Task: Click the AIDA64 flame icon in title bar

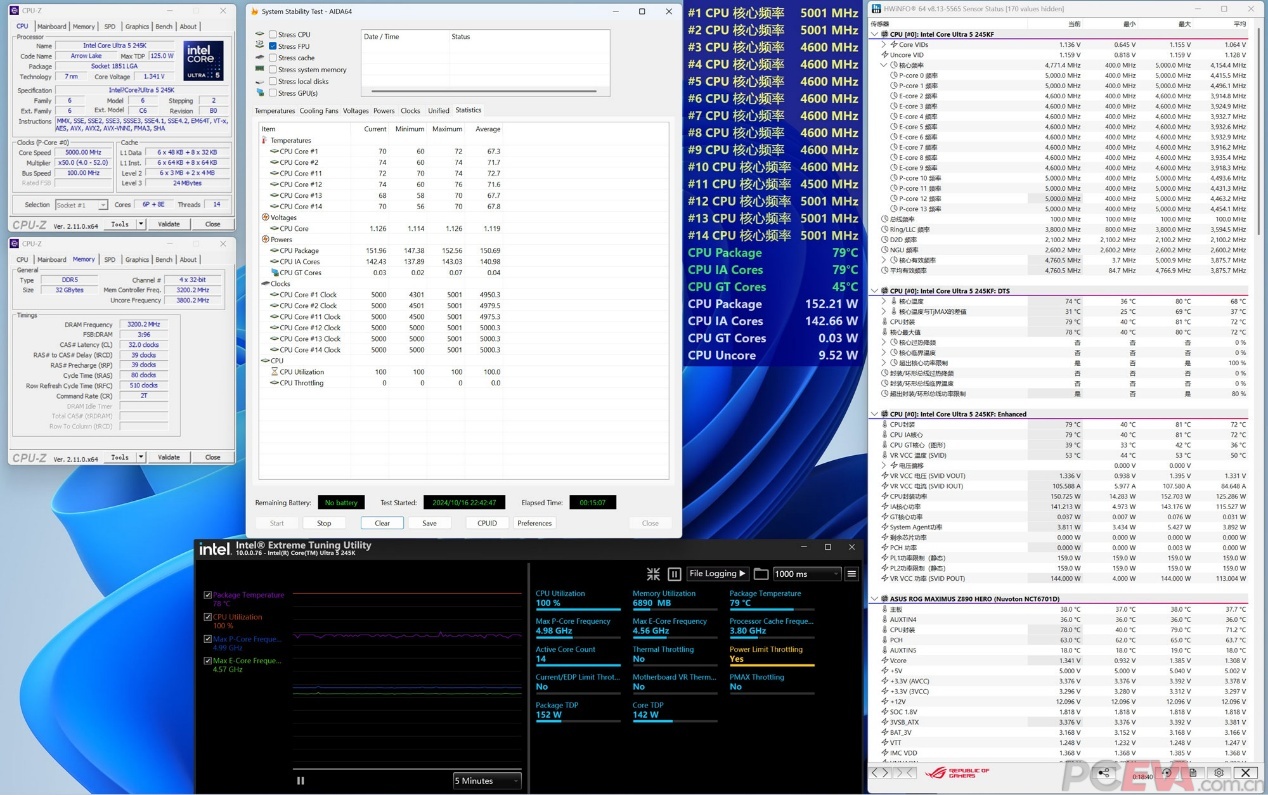Action: (x=253, y=11)
